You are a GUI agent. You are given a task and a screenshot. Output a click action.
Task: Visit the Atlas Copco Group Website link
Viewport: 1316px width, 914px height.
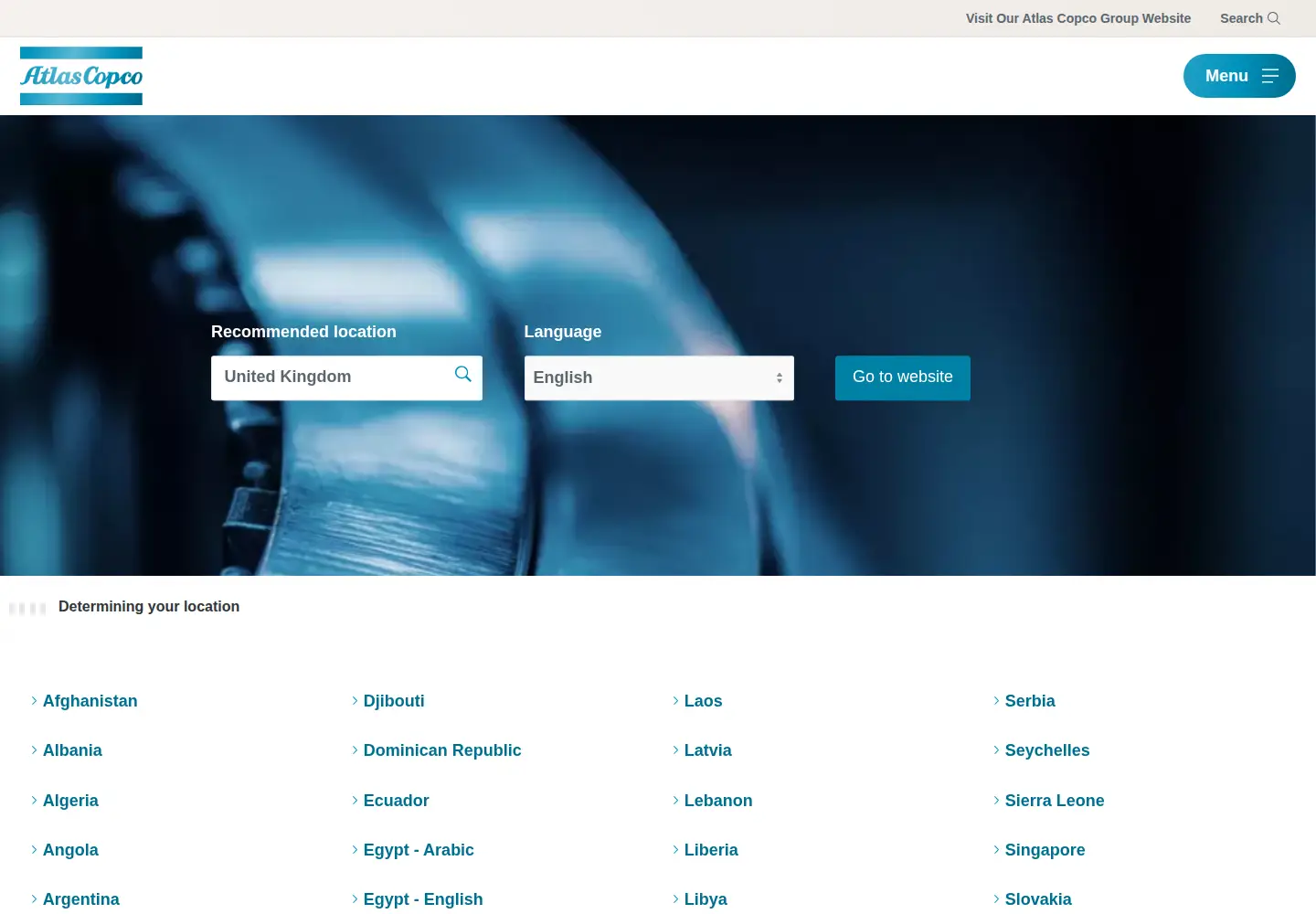[x=1078, y=18]
